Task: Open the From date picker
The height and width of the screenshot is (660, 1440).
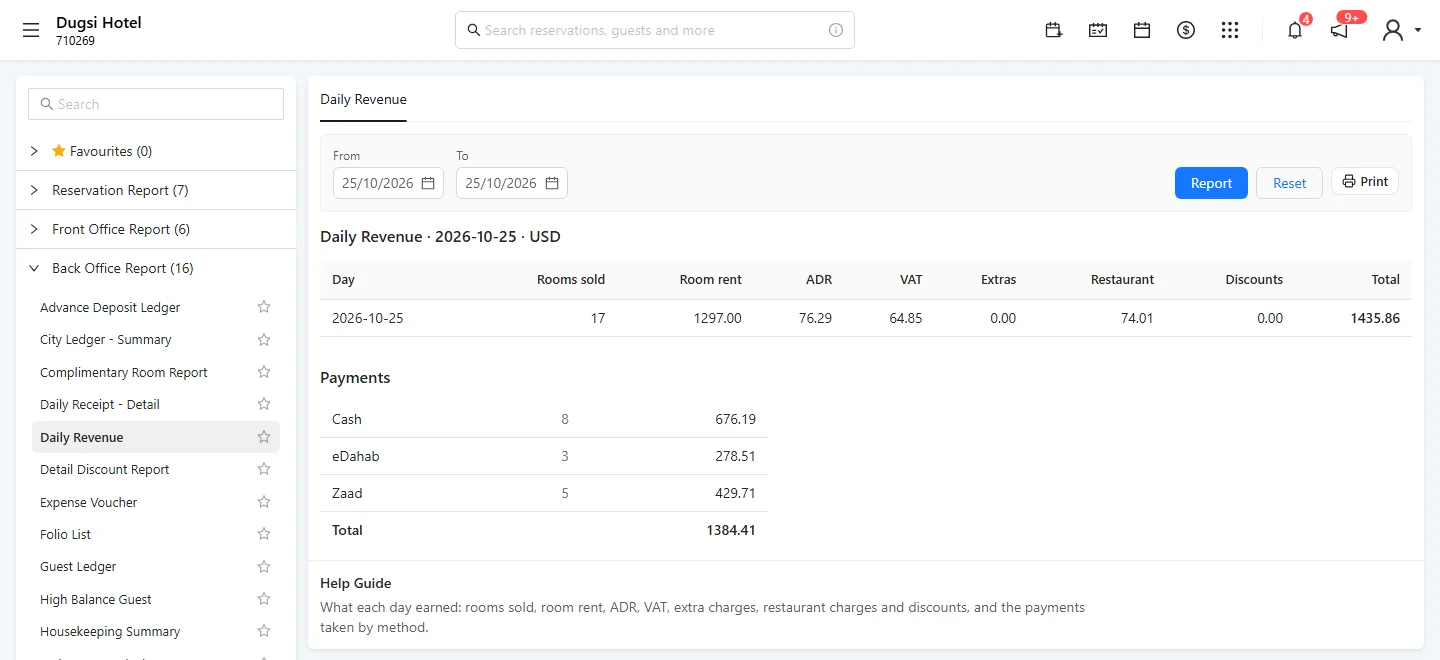Action: coord(388,183)
